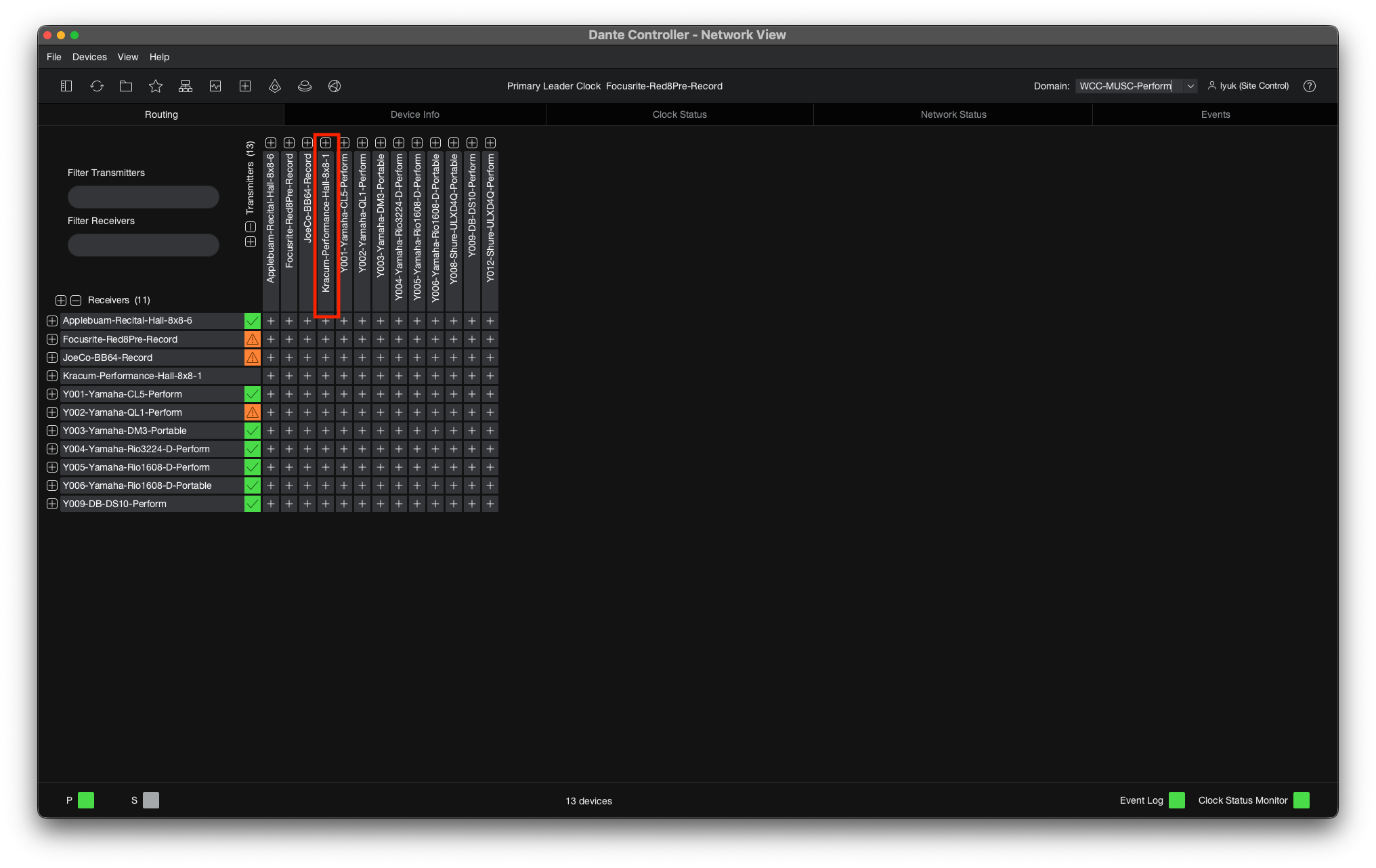
Task: Switch to the Clock Status tab
Action: click(679, 114)
